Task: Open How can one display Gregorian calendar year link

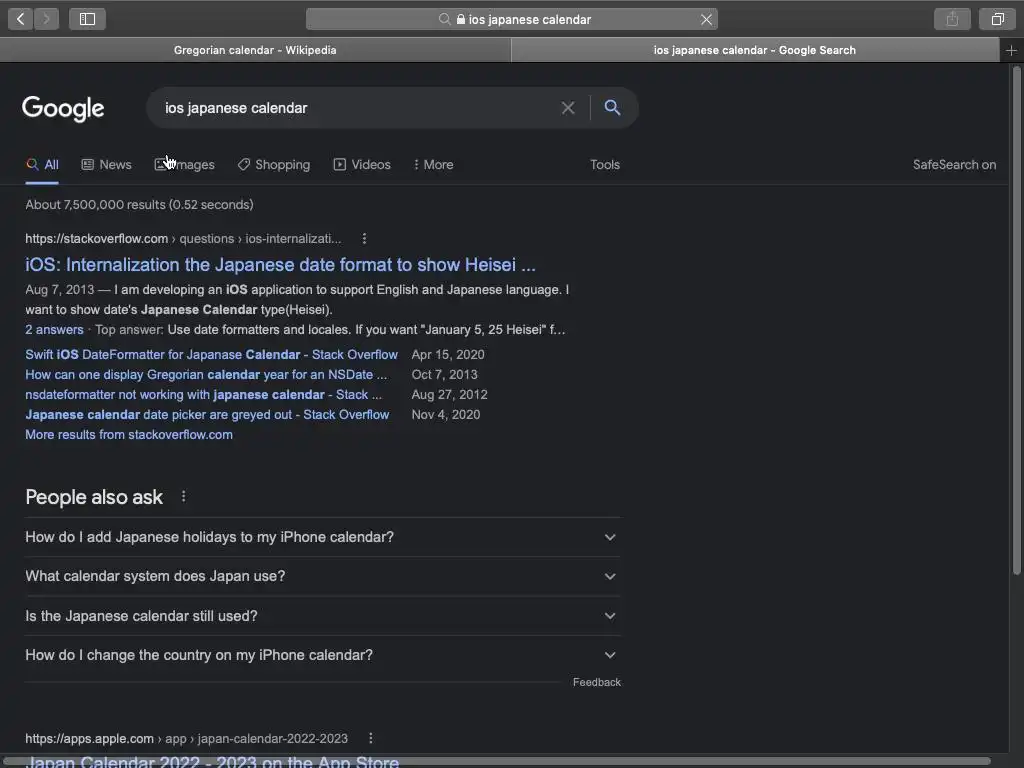Action: pyautogui.click(x=206, y=375)
